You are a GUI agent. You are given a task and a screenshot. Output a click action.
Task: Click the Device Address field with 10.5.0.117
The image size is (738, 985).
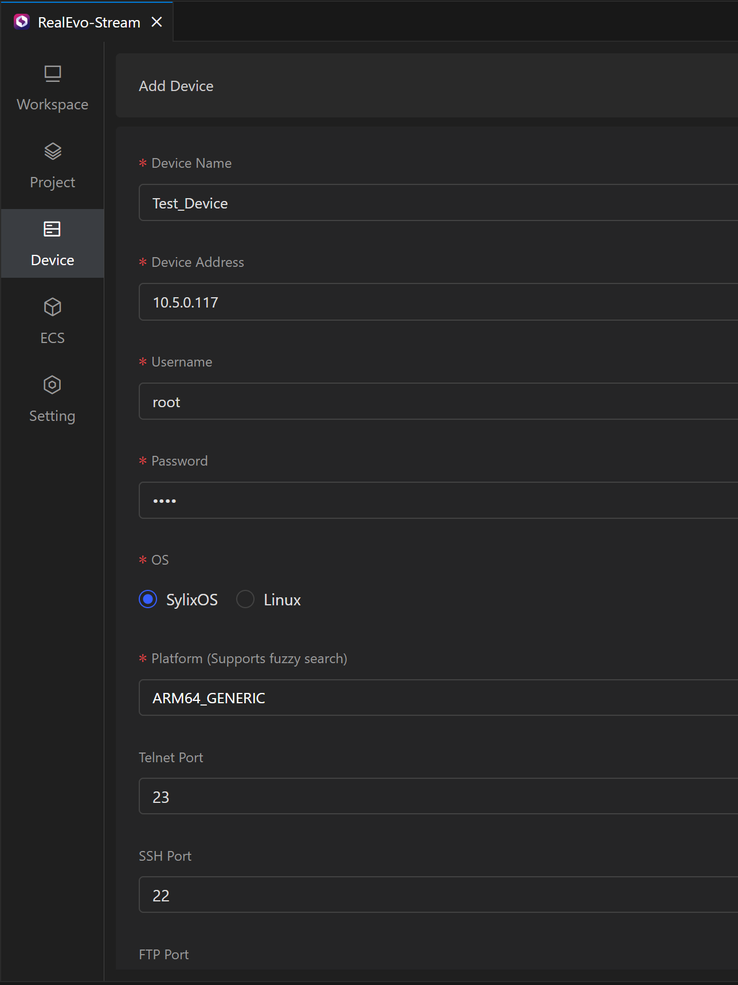[438, 302]
